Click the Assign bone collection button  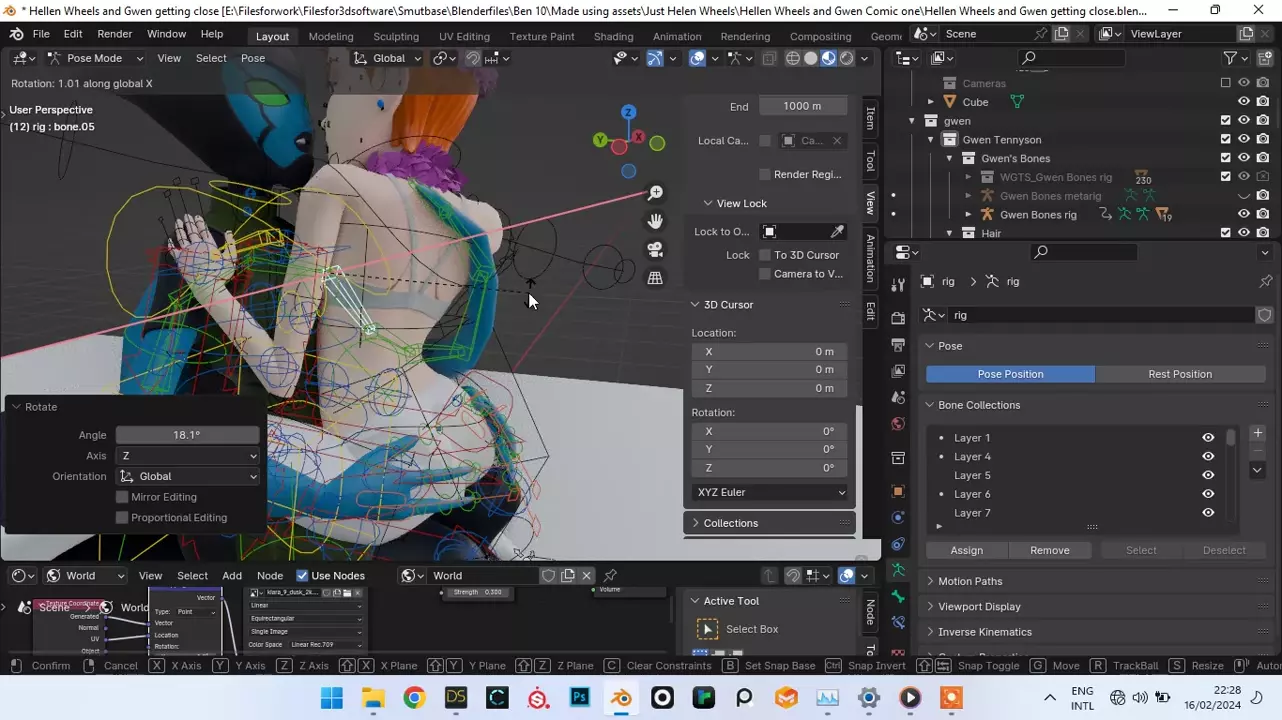point(966,550)
